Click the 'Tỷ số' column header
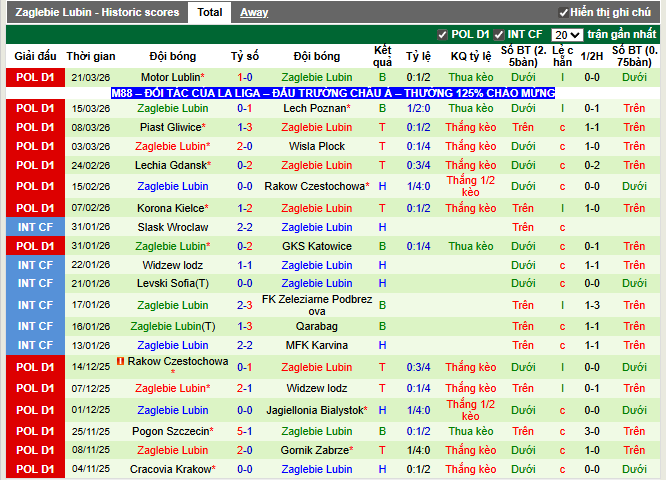667x480 pixels. [x=245, y=56]
